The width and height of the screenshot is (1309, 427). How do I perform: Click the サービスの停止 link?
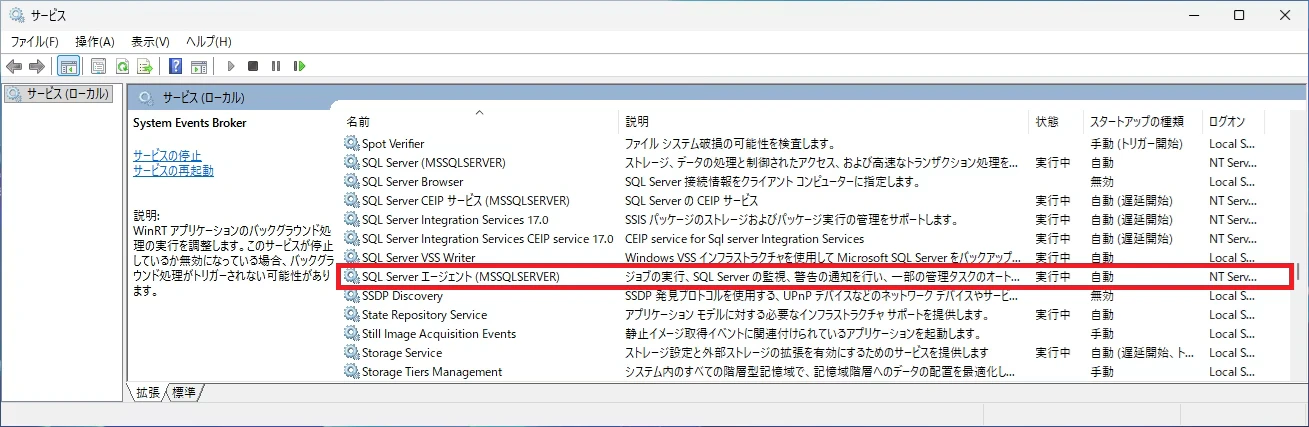coord(167,156)
